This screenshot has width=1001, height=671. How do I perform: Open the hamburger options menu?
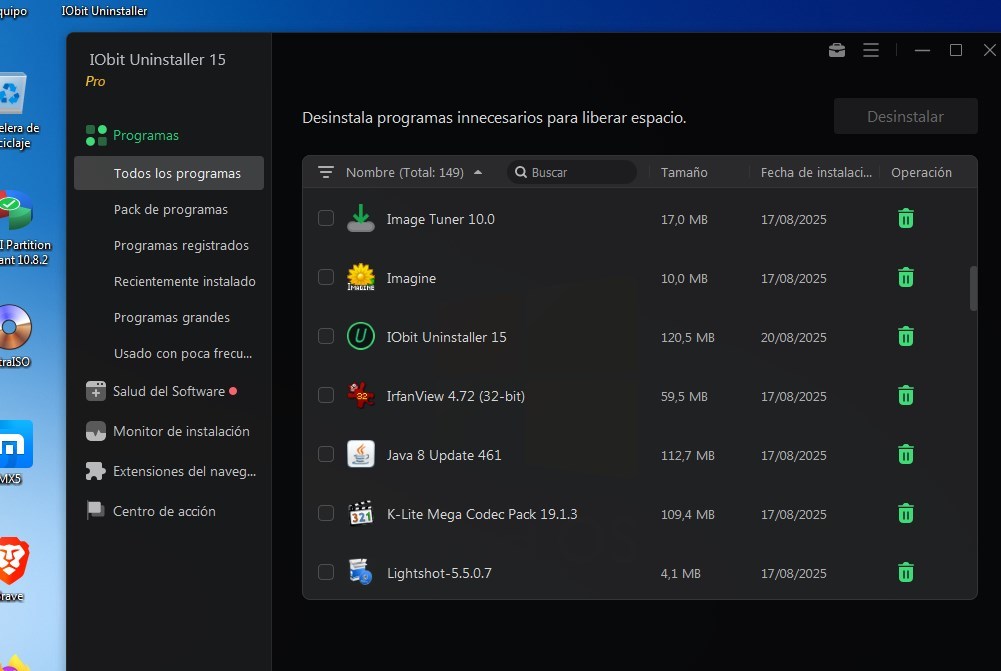(x=871, y=50)
